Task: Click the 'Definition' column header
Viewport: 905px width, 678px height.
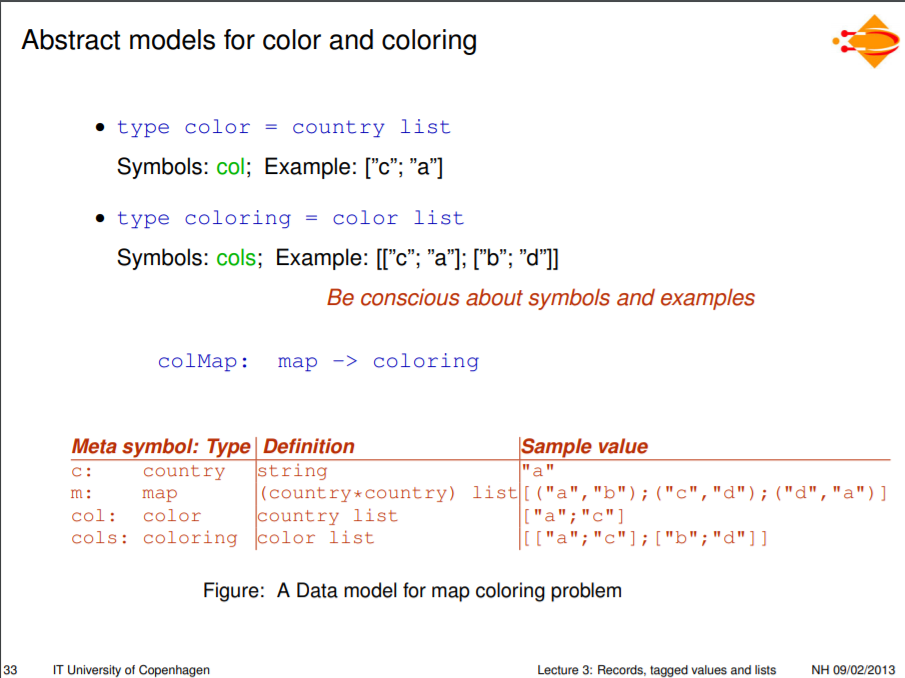Action: pos(309,447)
